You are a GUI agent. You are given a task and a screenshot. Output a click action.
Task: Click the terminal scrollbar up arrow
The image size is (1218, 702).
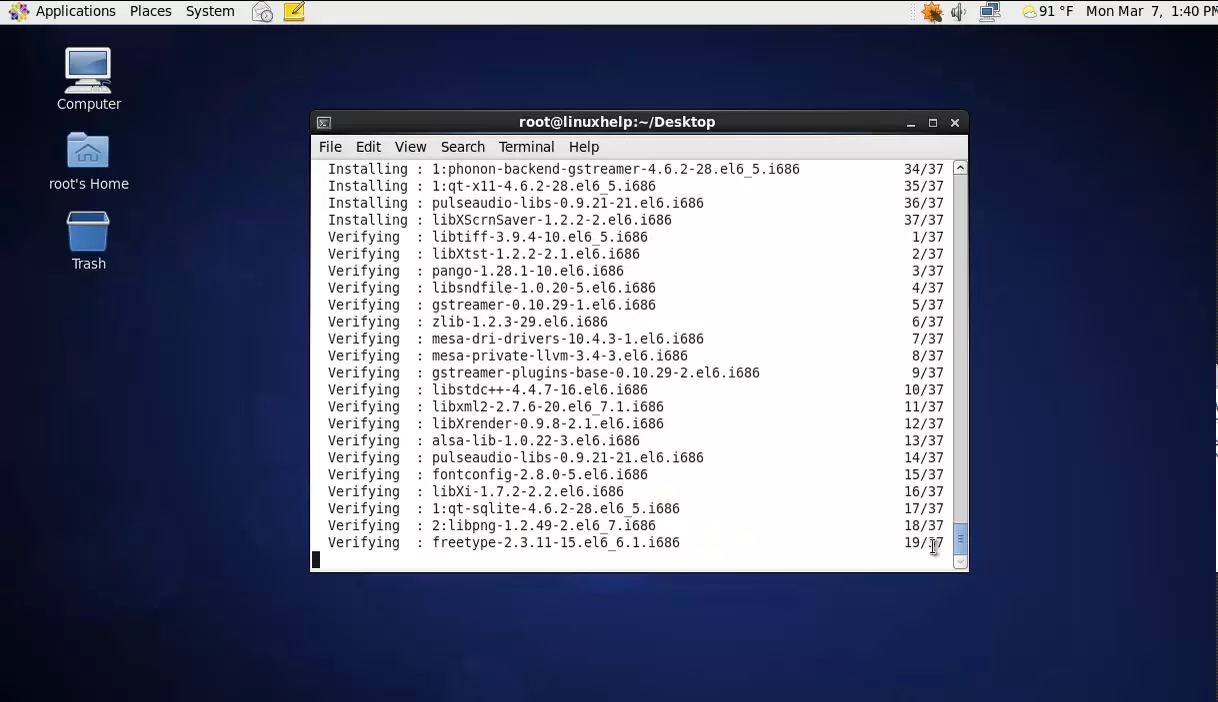(960, 168)
